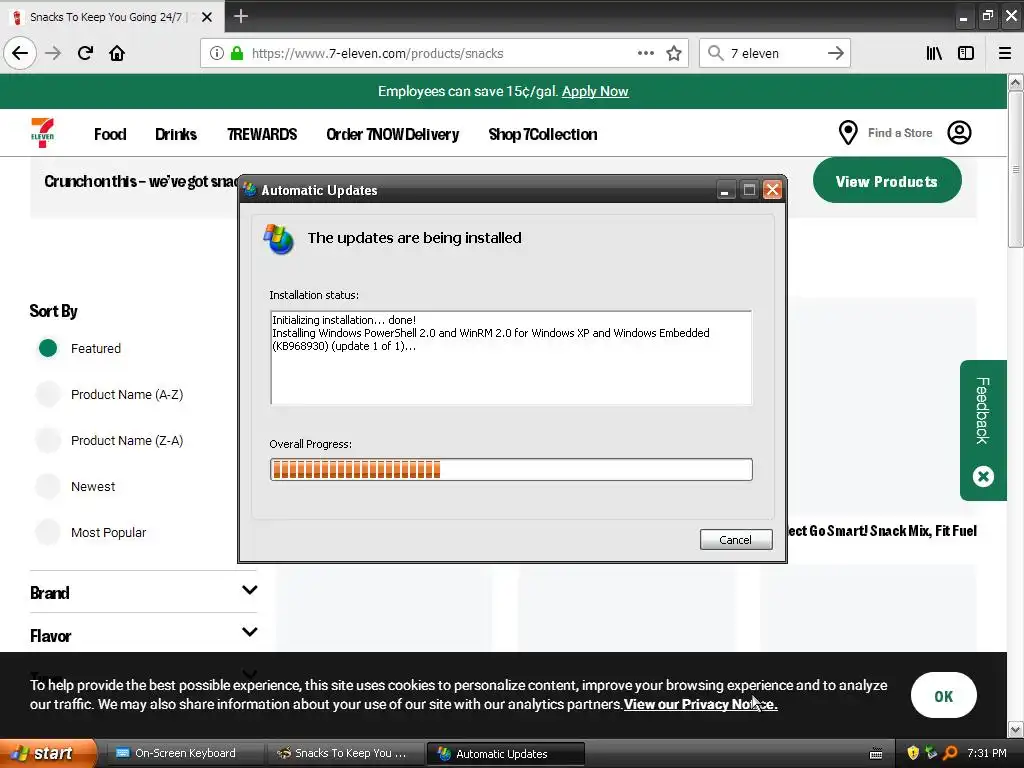Toggle the sidebar view icon
Viewport: 1024px width, 768px height.
pos(966,53)
